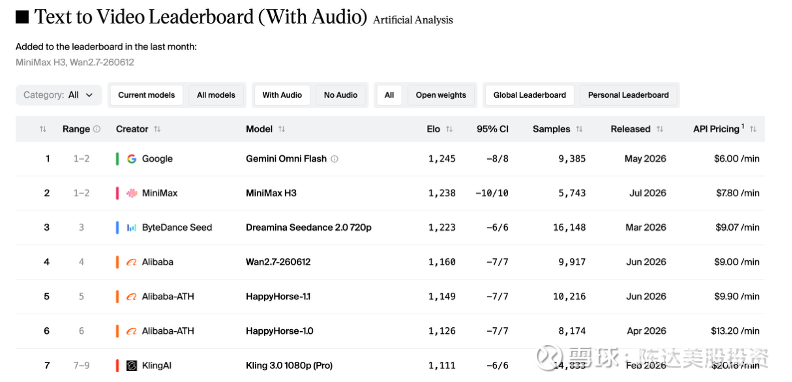Image resolution: width=792 pixels, height=382 pixels.
Task: Click info icon next to Gemini Omni Flash
Action: [x=334, y=159]
